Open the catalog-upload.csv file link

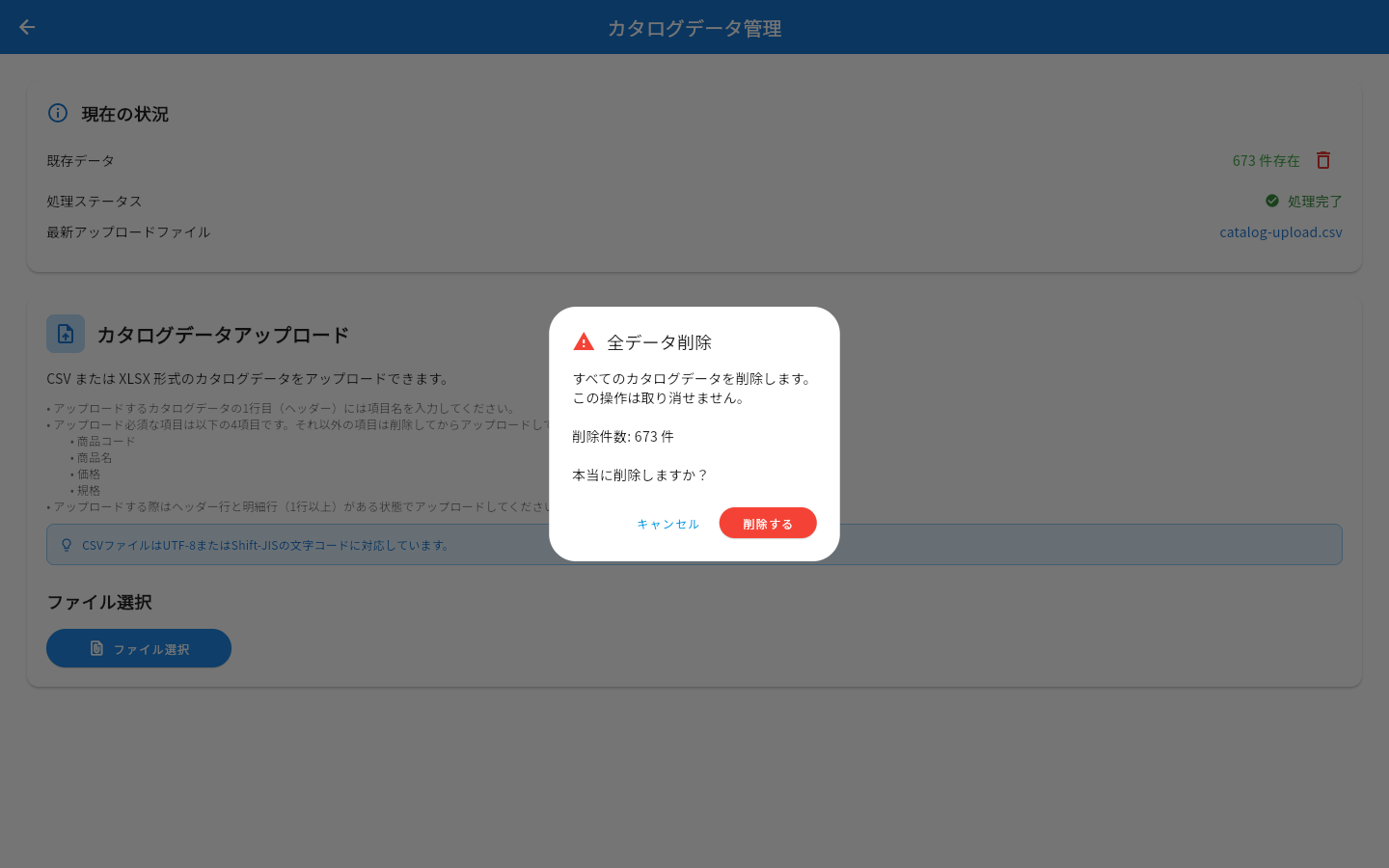(1280, 231)
